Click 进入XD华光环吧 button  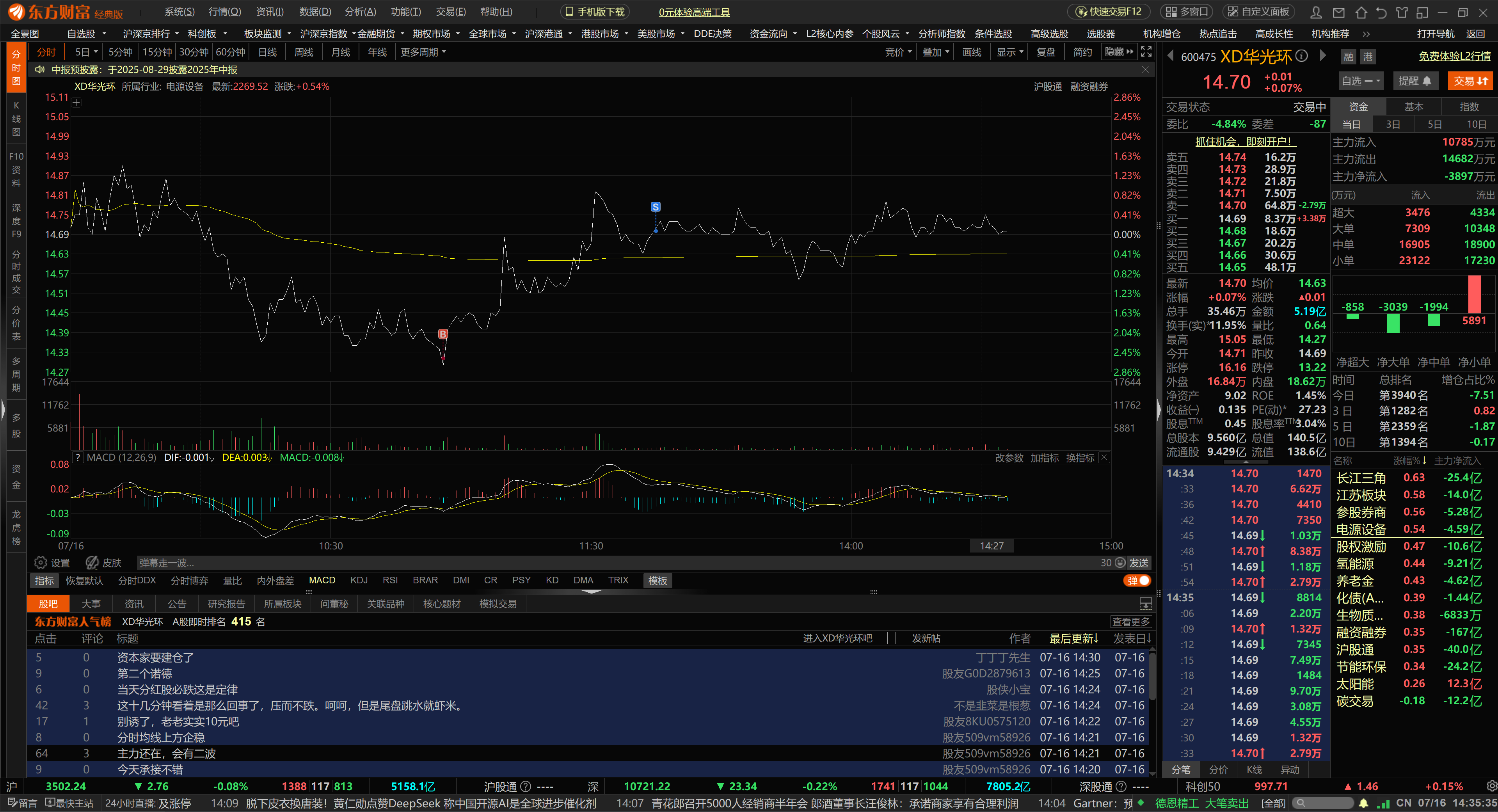(837, 638)
